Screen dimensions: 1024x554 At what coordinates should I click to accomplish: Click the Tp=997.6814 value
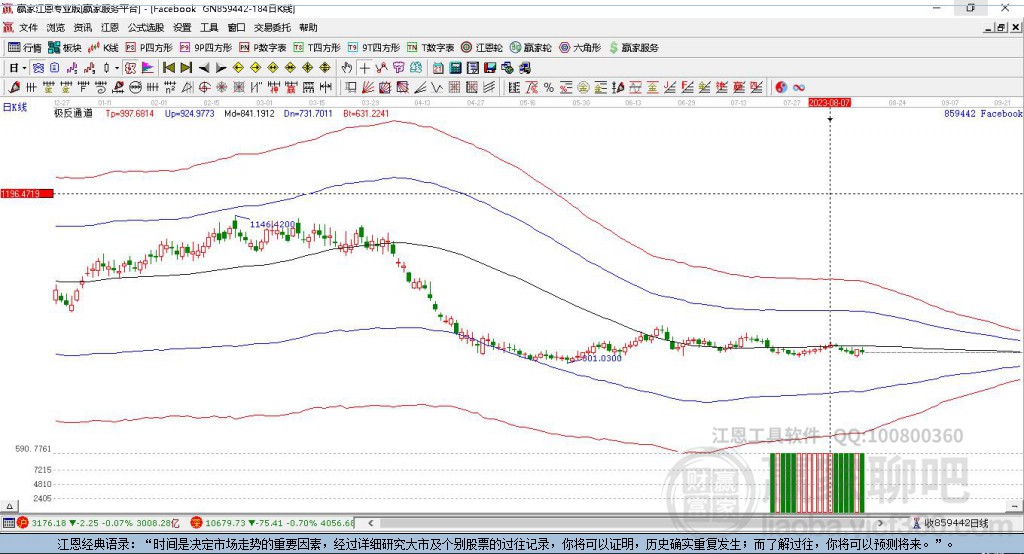pyautogui.click(x=129, y=114)
